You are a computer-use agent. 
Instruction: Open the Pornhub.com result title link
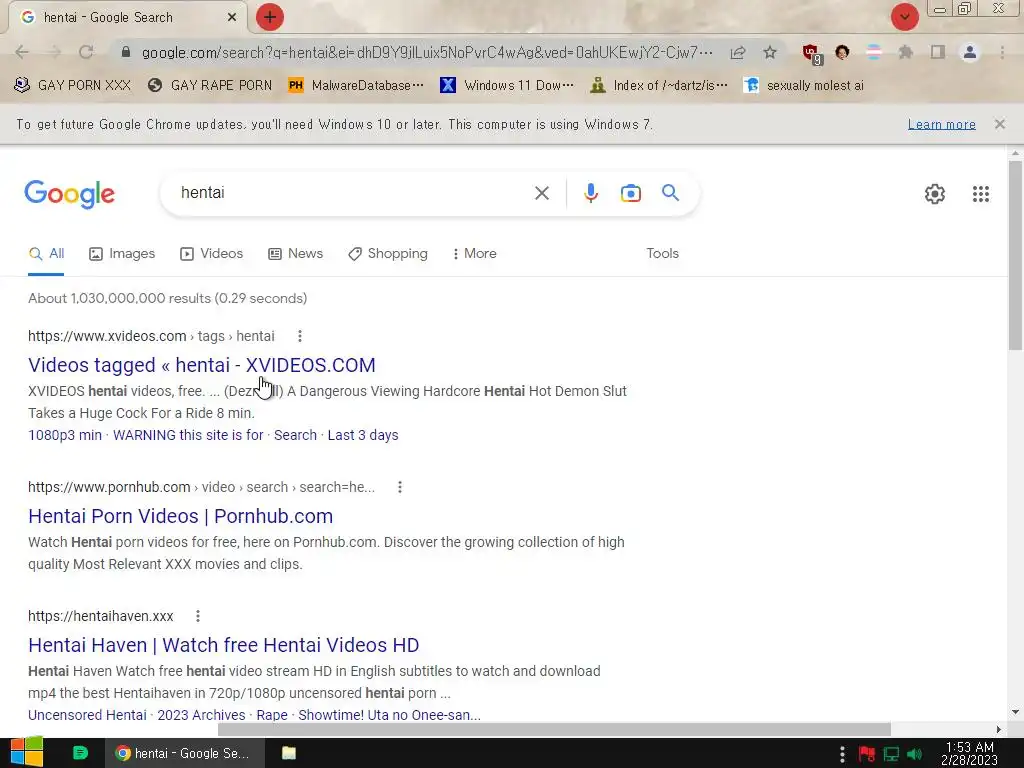(180, 516)
